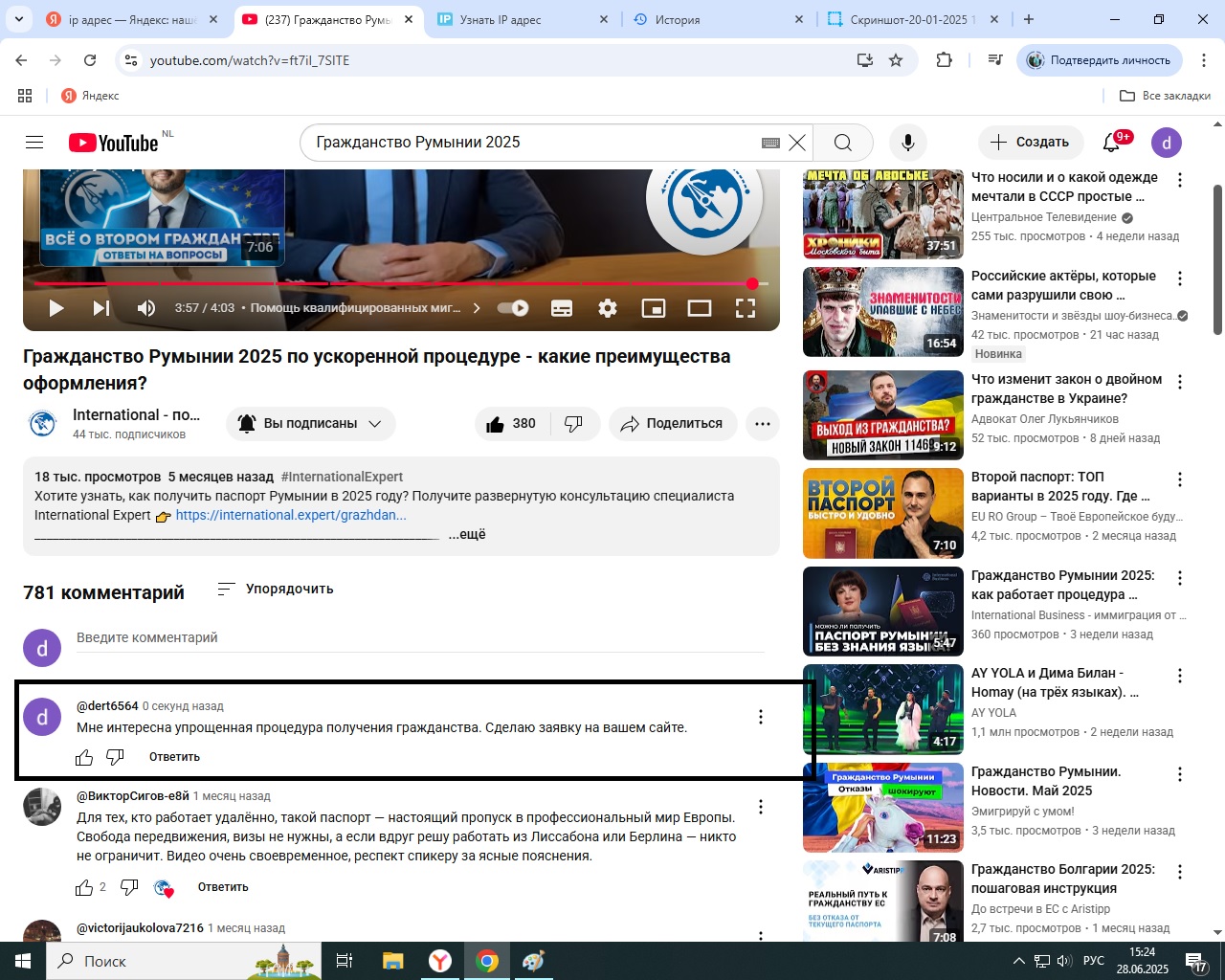Switch to 'ip адрес — Яндекс' tab
Screen dimensions: 1225x980
[131, 19]
